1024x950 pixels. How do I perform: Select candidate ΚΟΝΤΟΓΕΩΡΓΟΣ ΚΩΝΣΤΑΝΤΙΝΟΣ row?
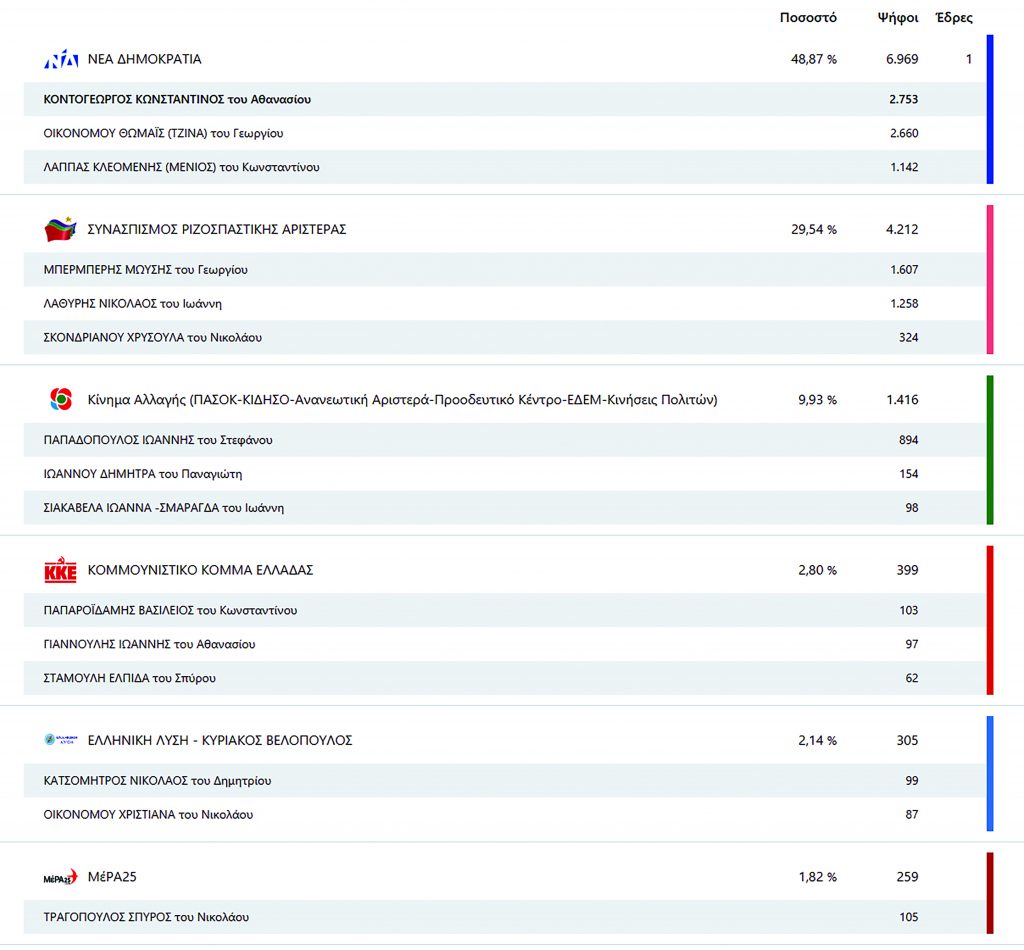point(178,100)
